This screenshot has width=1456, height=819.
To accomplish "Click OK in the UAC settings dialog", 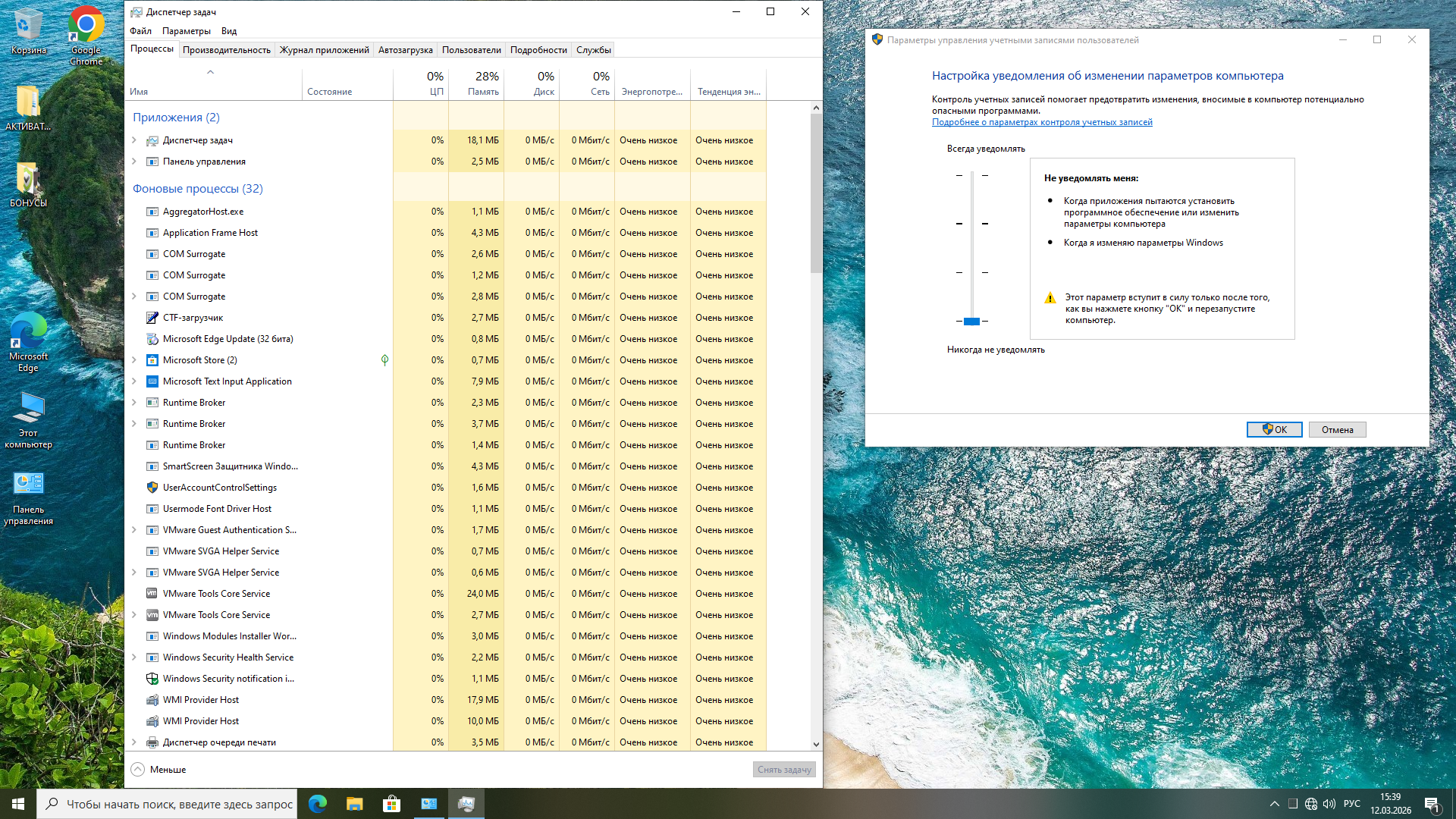I will point(1274,430).
